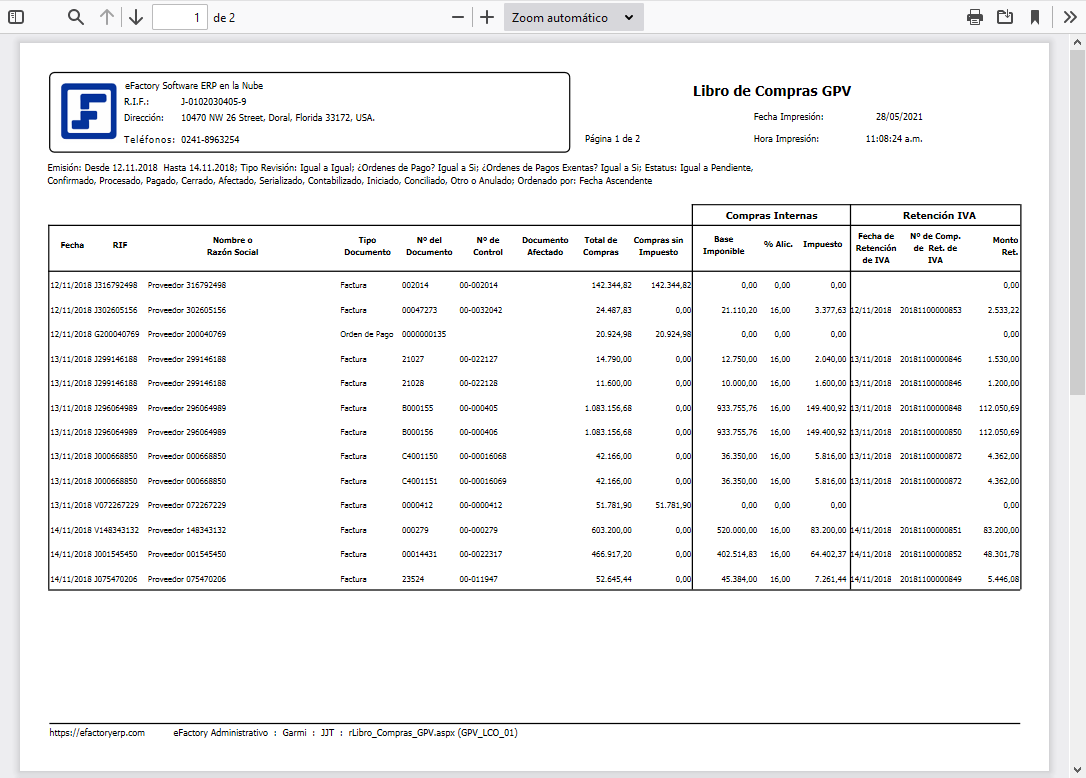Go to the next page using the down arrow
This screenshot has width=1086, height=778.
coord(135,16)
